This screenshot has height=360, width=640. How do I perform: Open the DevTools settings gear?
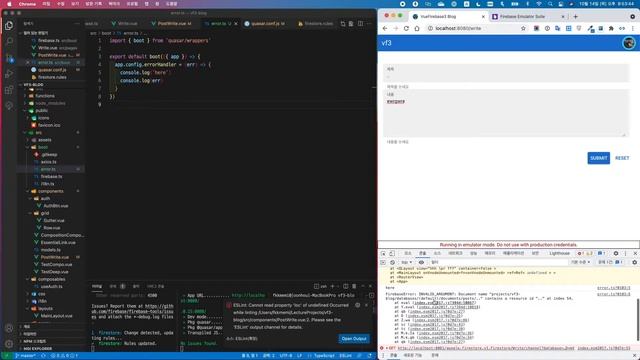[x=616, y=253]
